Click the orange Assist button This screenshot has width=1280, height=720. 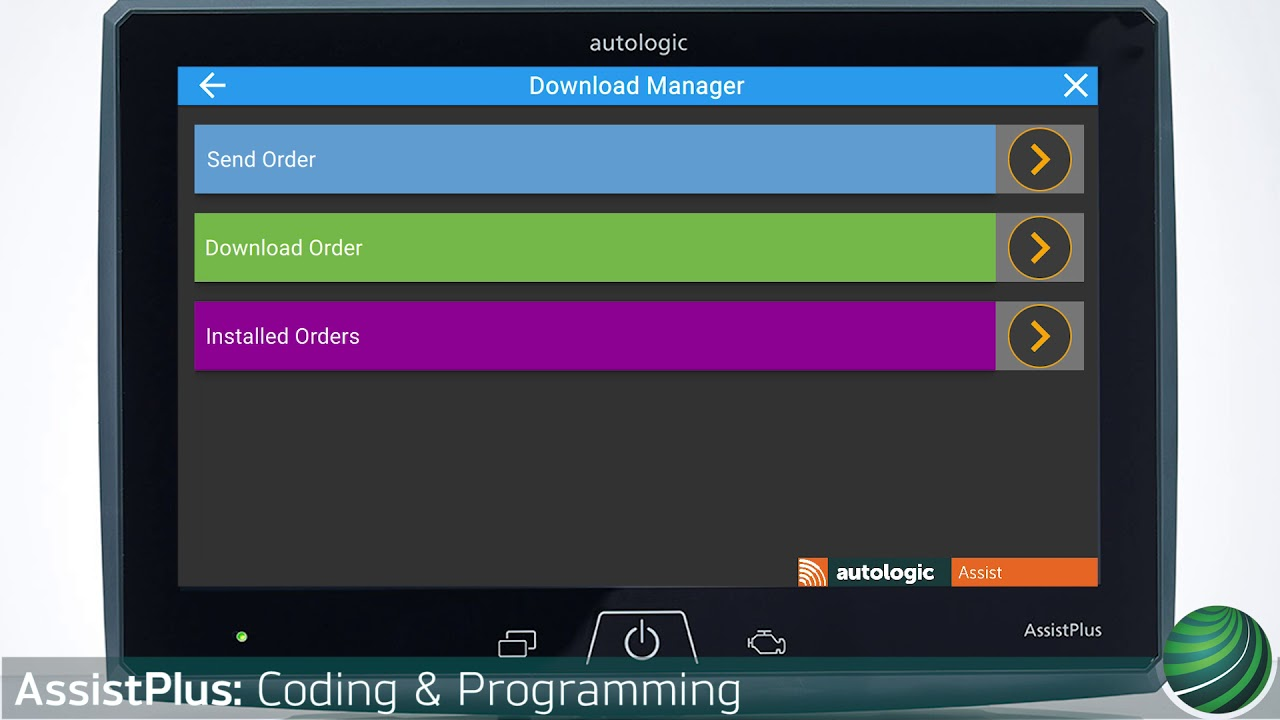[x=1023, y=572]
